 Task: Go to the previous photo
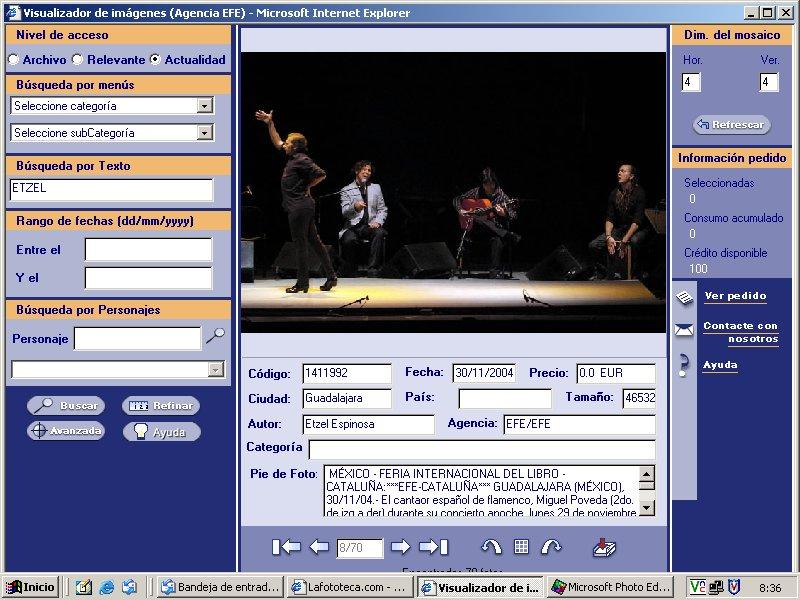(x=319, y=547)
